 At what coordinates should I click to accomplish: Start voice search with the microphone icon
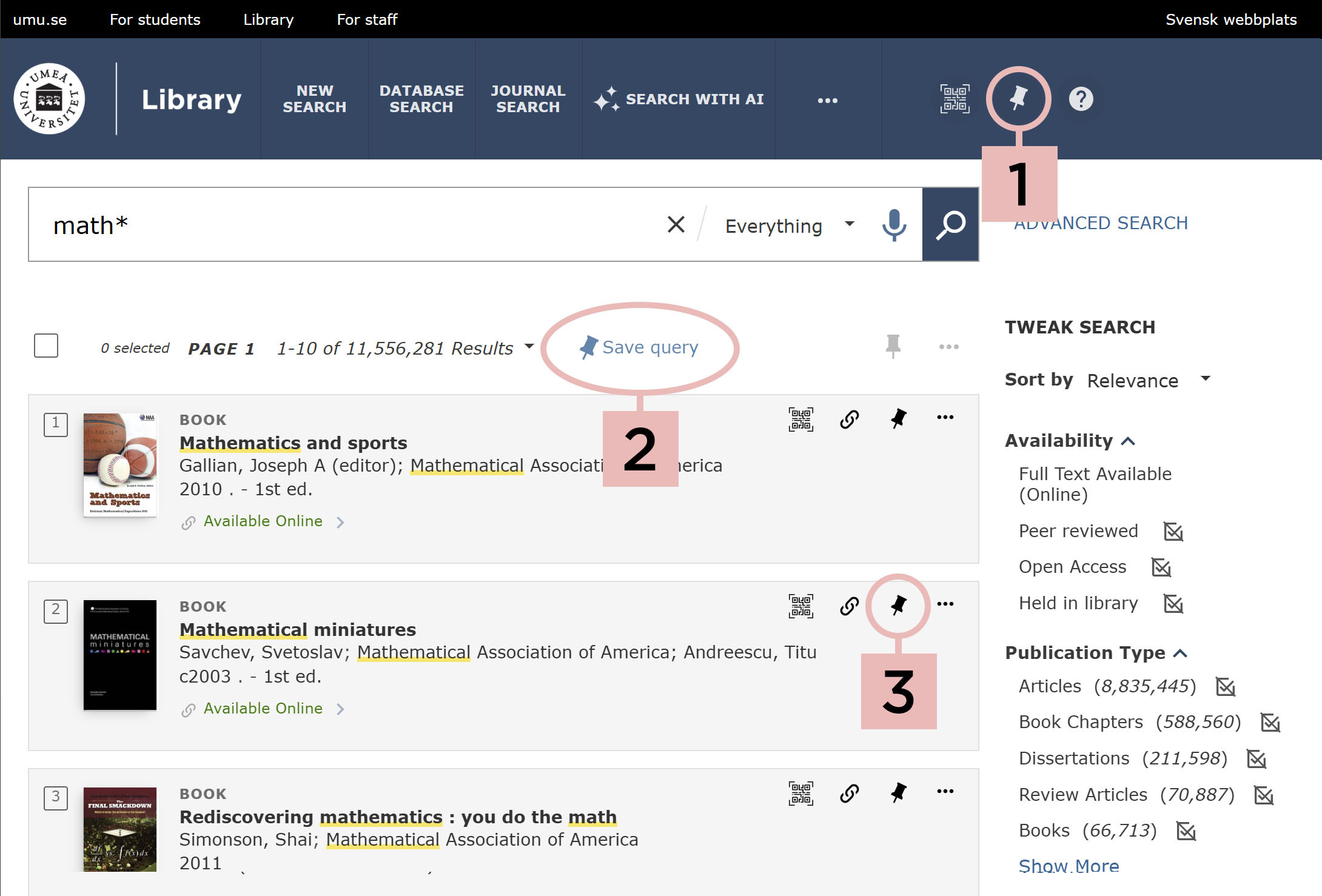tap(893, 225)
